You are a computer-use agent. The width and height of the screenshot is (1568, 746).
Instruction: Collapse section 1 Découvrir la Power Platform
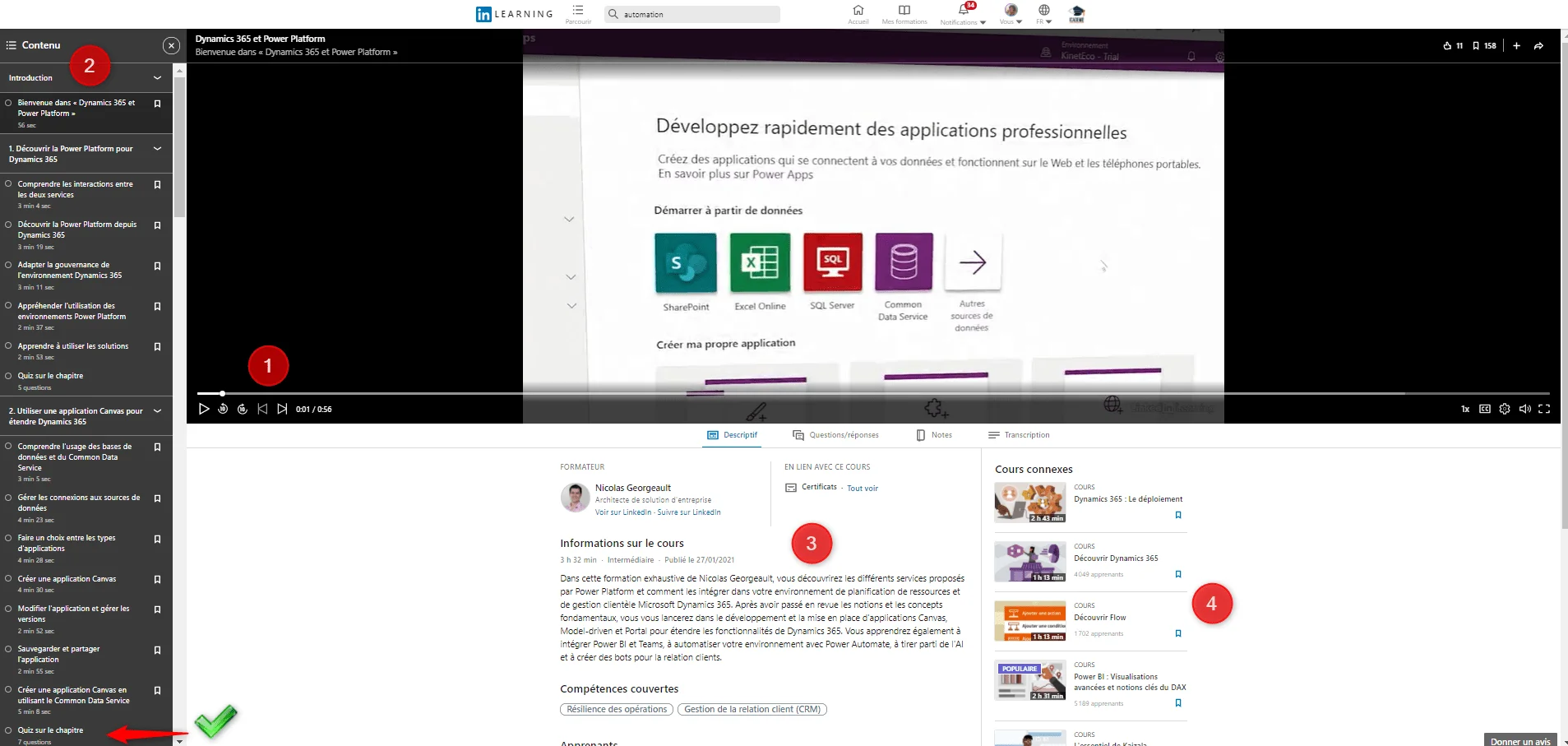tap(157, 149)
